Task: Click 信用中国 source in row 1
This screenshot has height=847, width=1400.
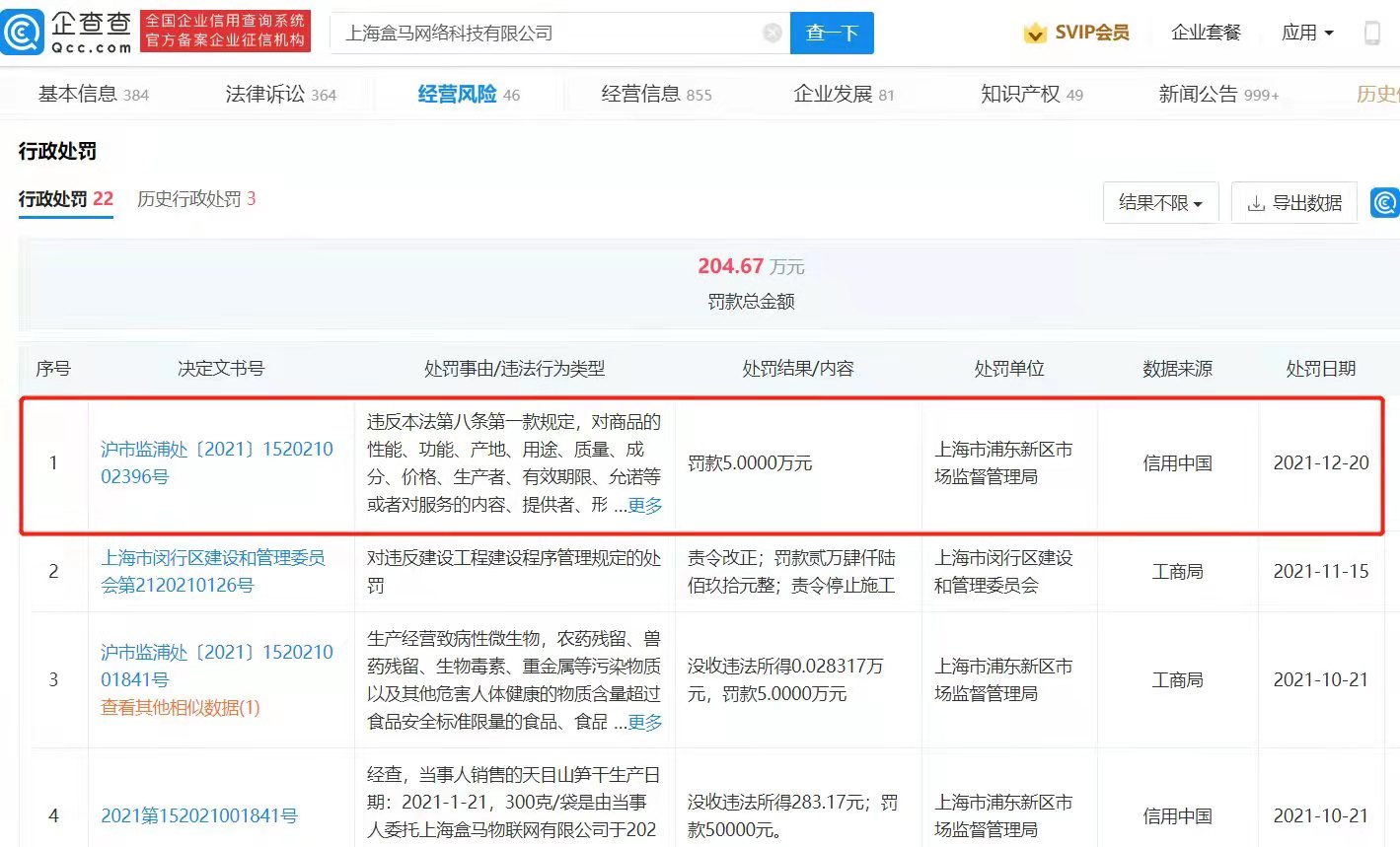Action: [x=1177, y=463]
